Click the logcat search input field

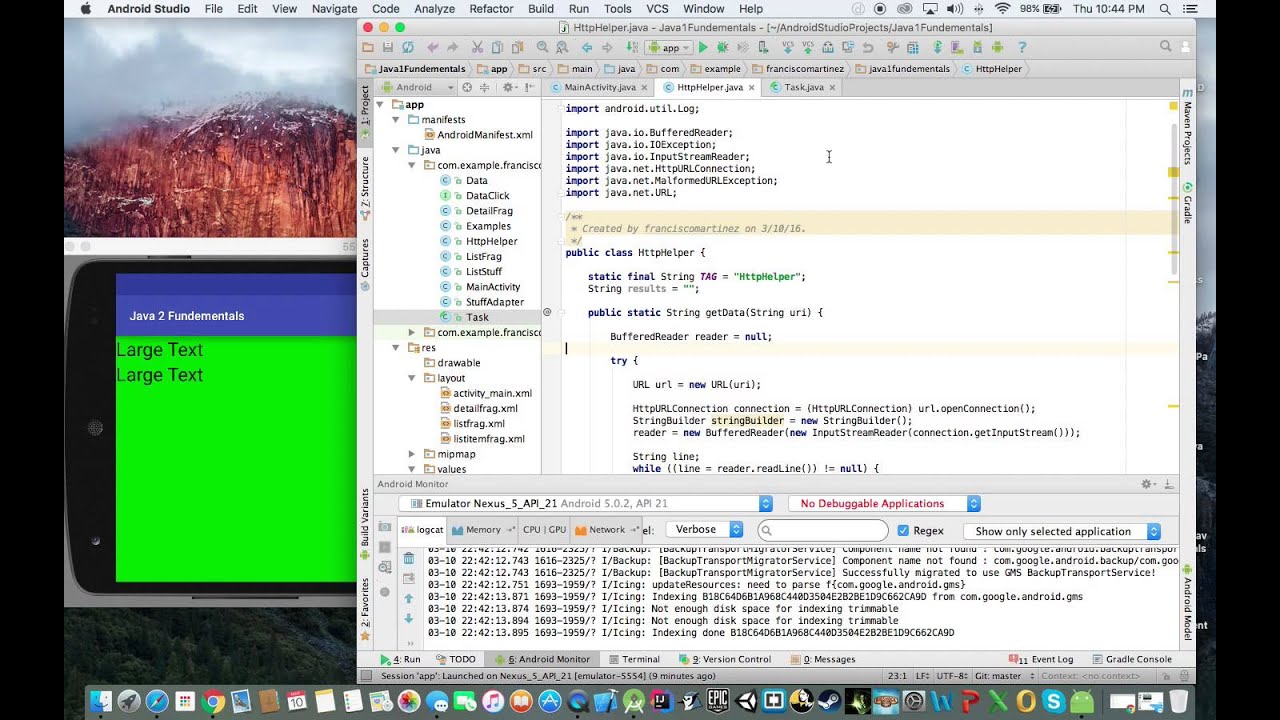823,531
